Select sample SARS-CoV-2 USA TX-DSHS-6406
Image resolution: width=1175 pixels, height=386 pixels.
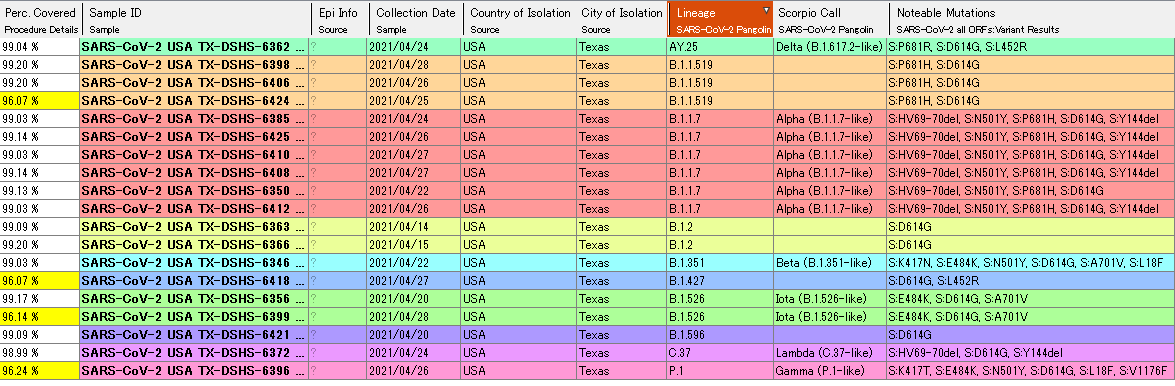point(193,82)
